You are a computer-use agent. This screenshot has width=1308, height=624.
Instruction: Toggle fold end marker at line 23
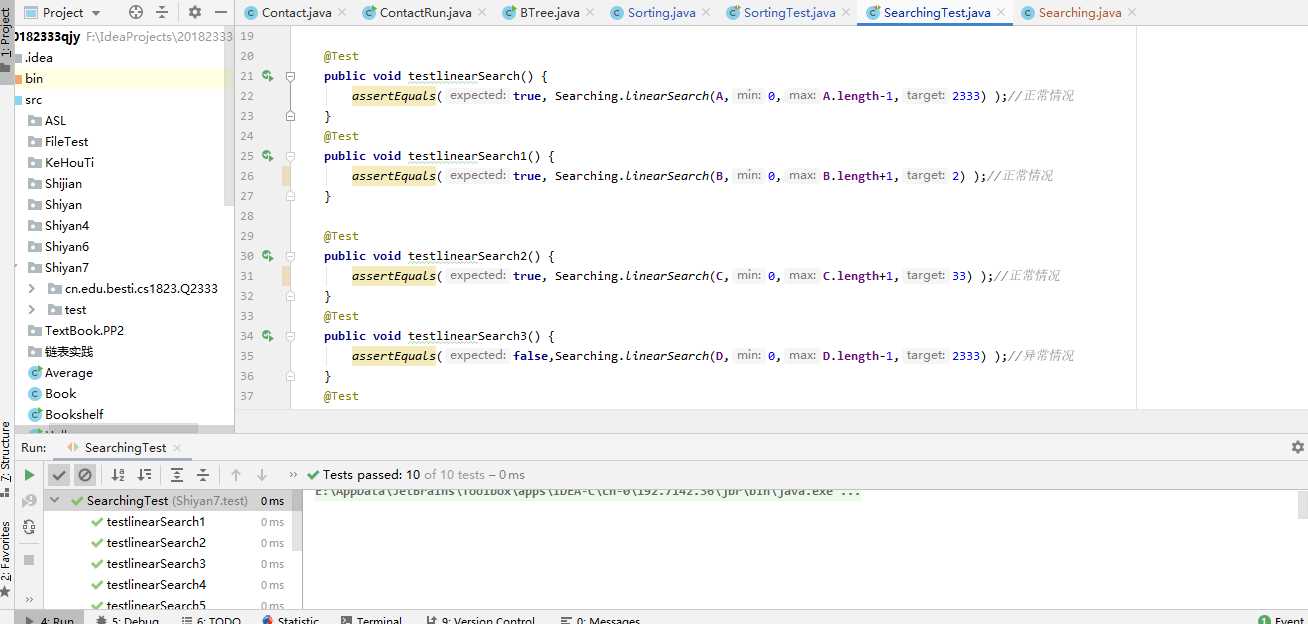coord(291,116)
